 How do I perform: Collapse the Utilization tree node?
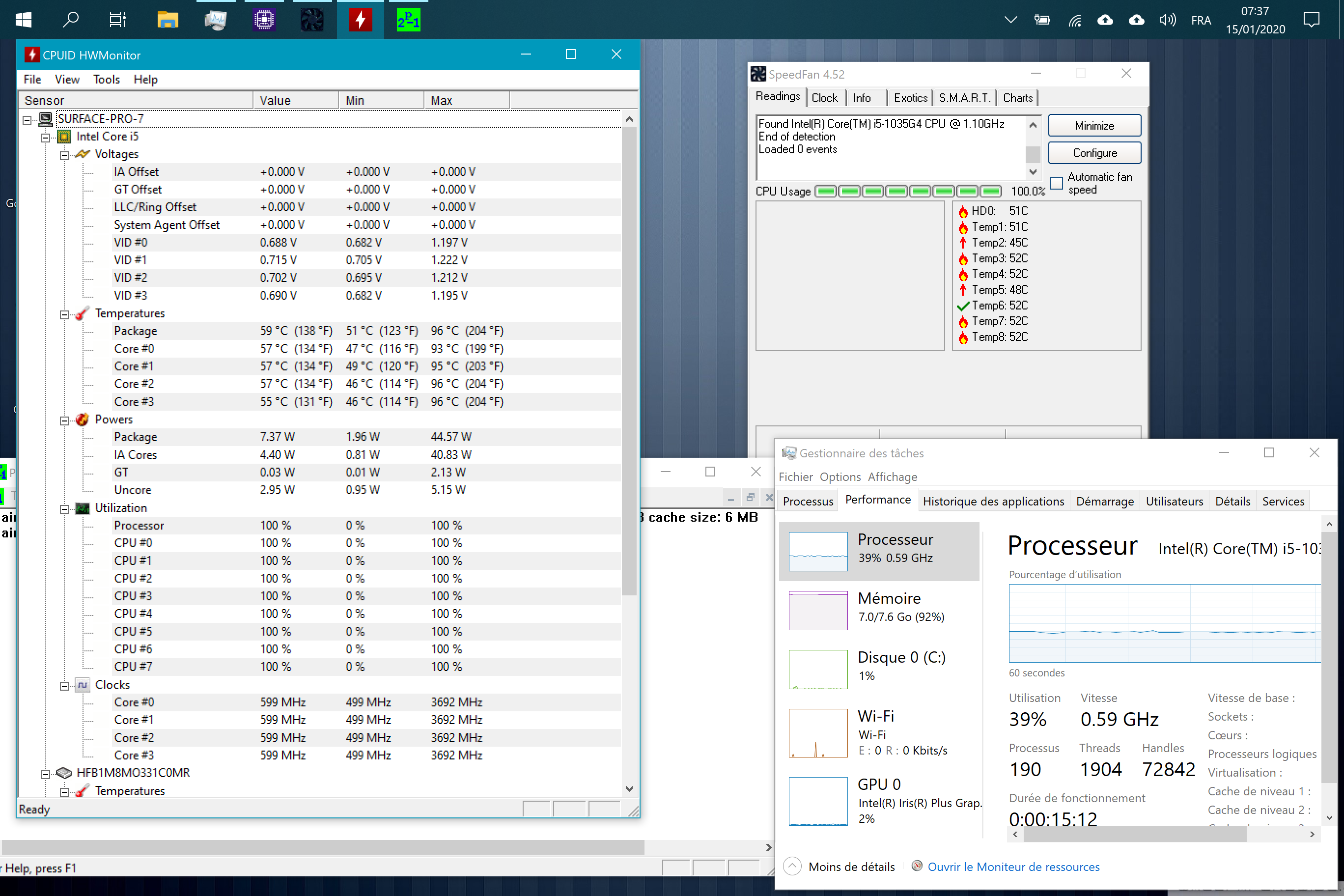pos(64,508)
